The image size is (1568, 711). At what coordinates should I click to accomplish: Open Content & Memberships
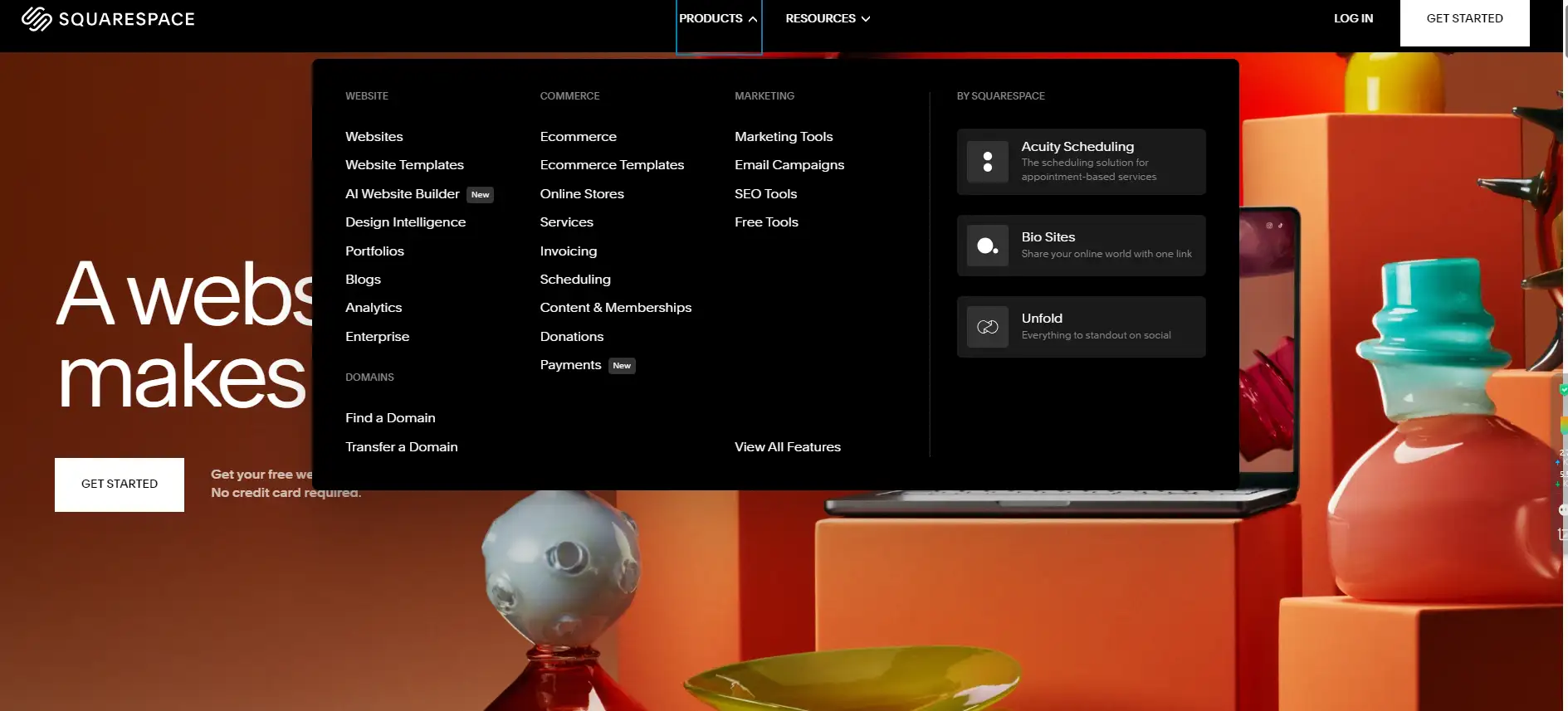click(x=615, y=308)
